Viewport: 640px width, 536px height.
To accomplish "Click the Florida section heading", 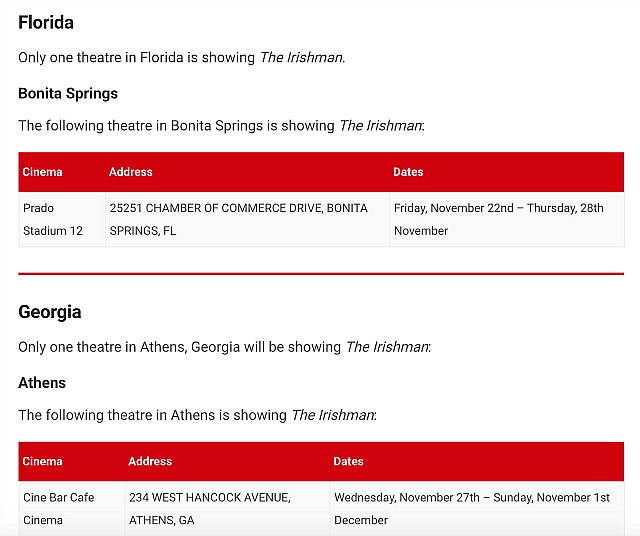I will click(46, 22).
